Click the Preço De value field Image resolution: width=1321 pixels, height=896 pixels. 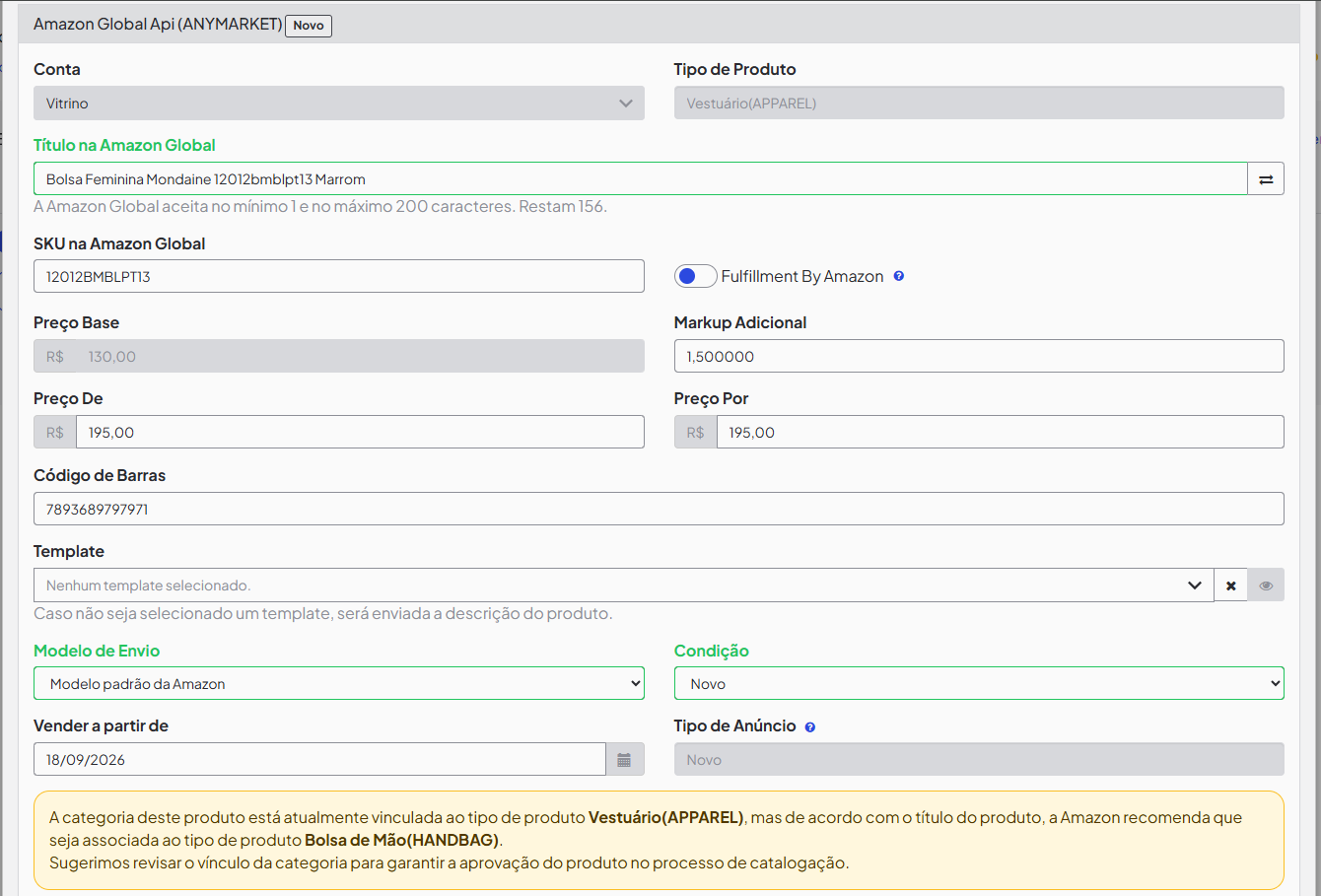pyautogui.click(x=360, y=433)
